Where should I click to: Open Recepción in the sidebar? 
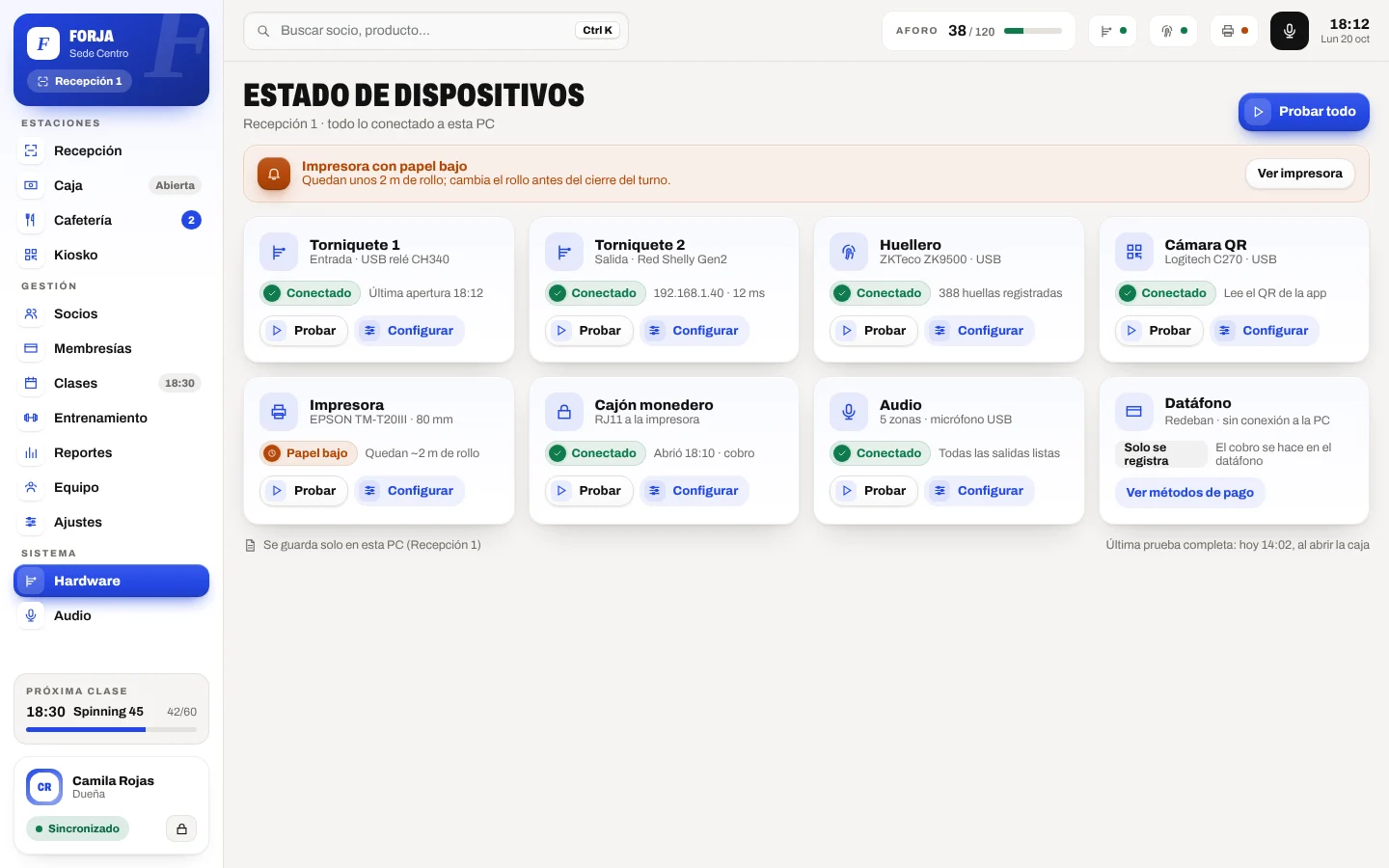point(111,150)
